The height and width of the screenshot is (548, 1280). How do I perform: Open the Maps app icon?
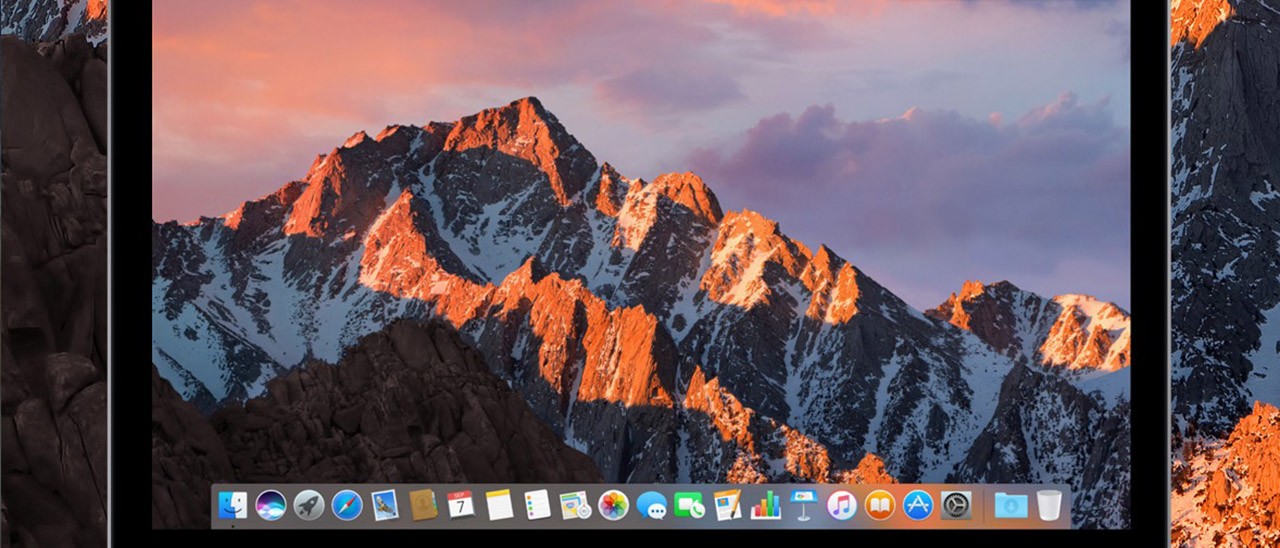(x=575, y=505)
